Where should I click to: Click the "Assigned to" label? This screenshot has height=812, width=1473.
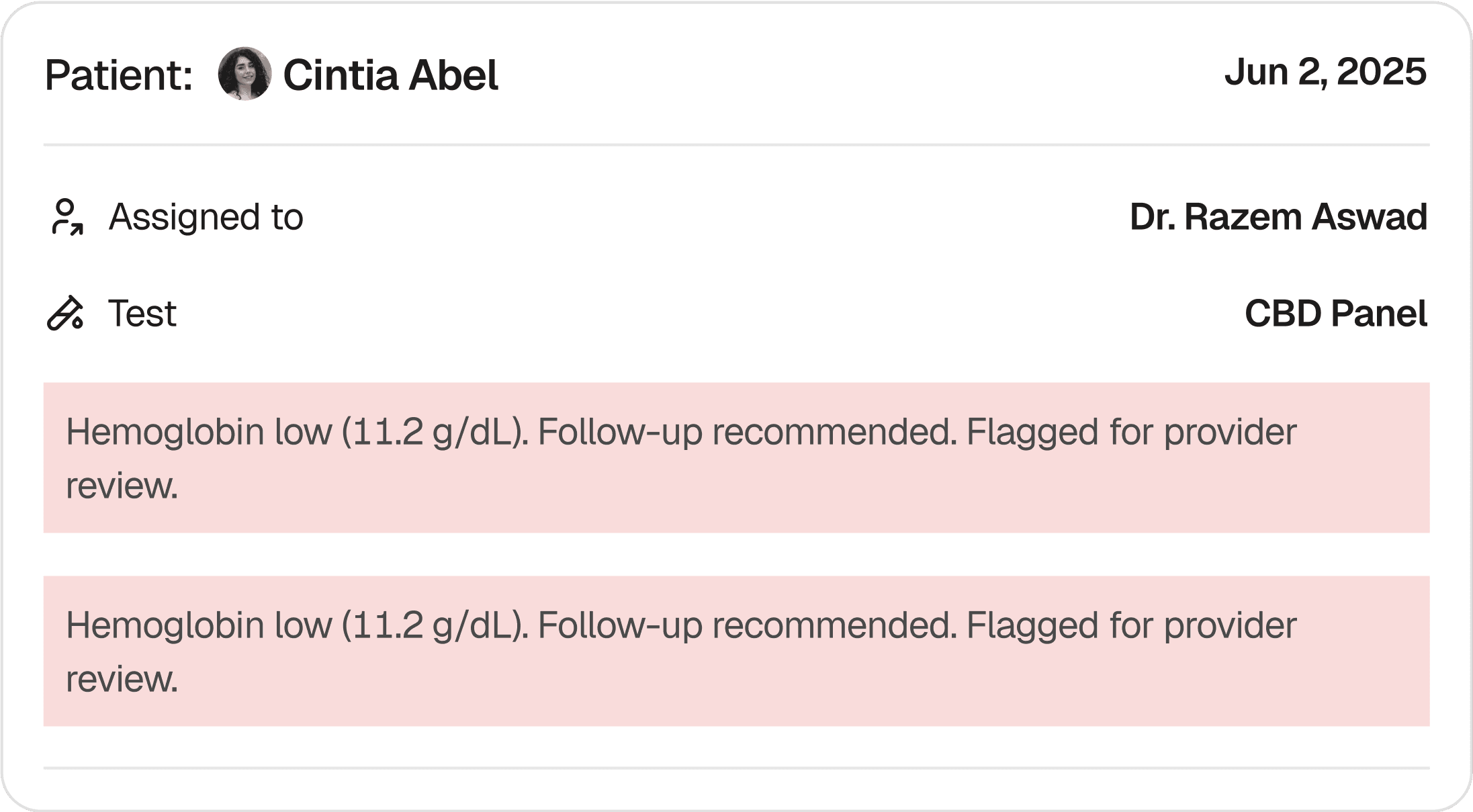pyautogui.click(x=206, y=217)
